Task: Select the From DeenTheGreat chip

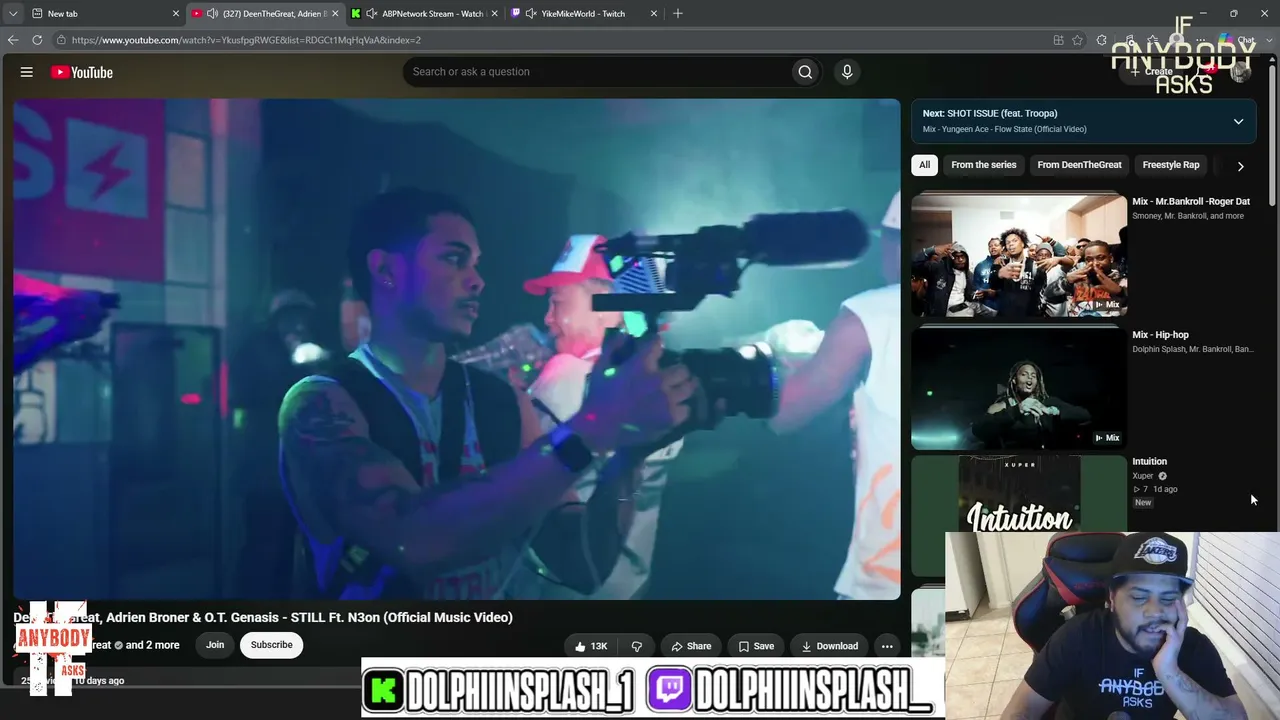Action: [1079, 165]
